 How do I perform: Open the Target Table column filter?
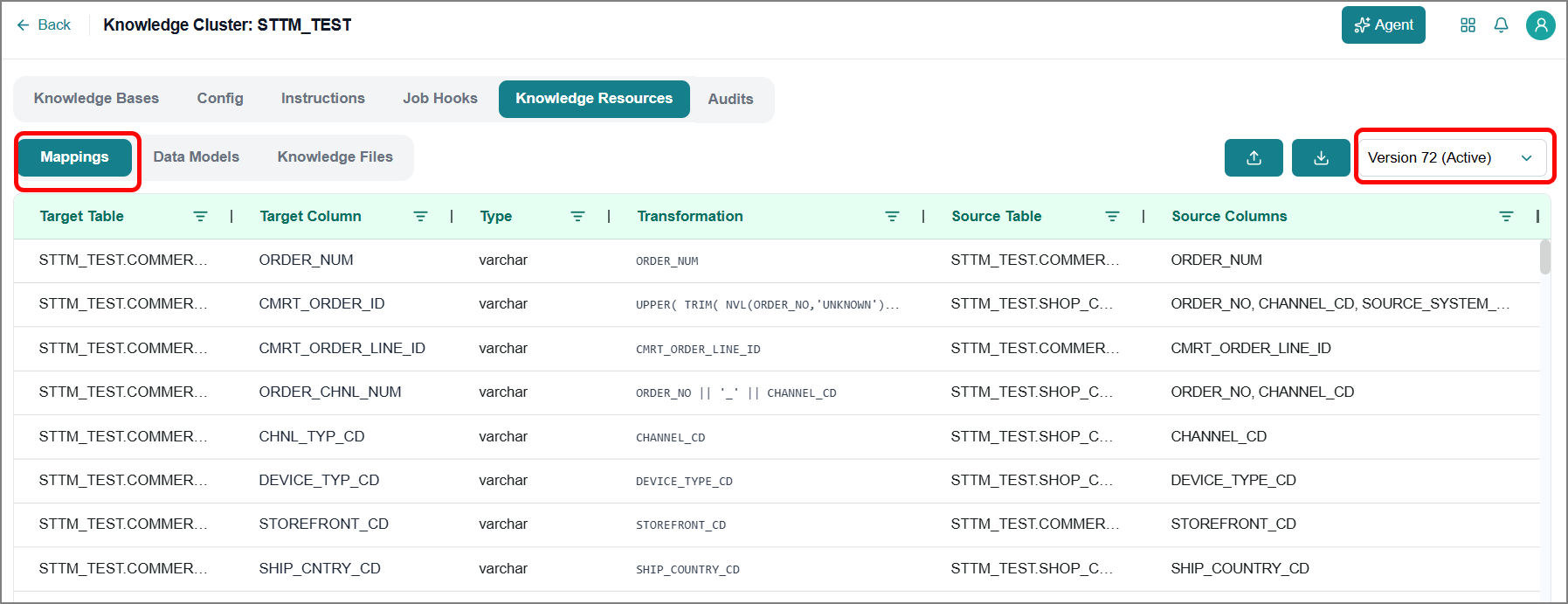tap(200, 216)
